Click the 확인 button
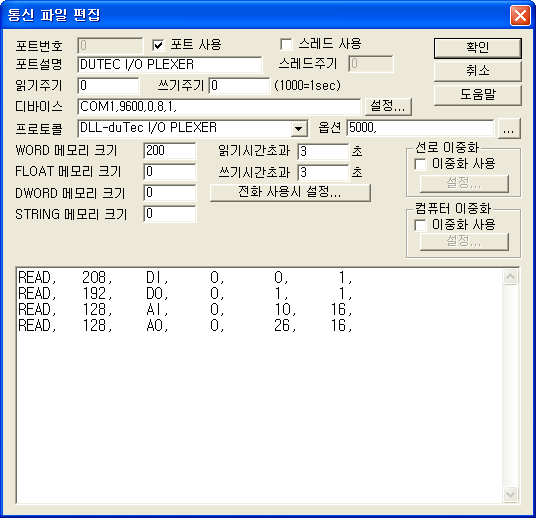 [x=478, y=48]
